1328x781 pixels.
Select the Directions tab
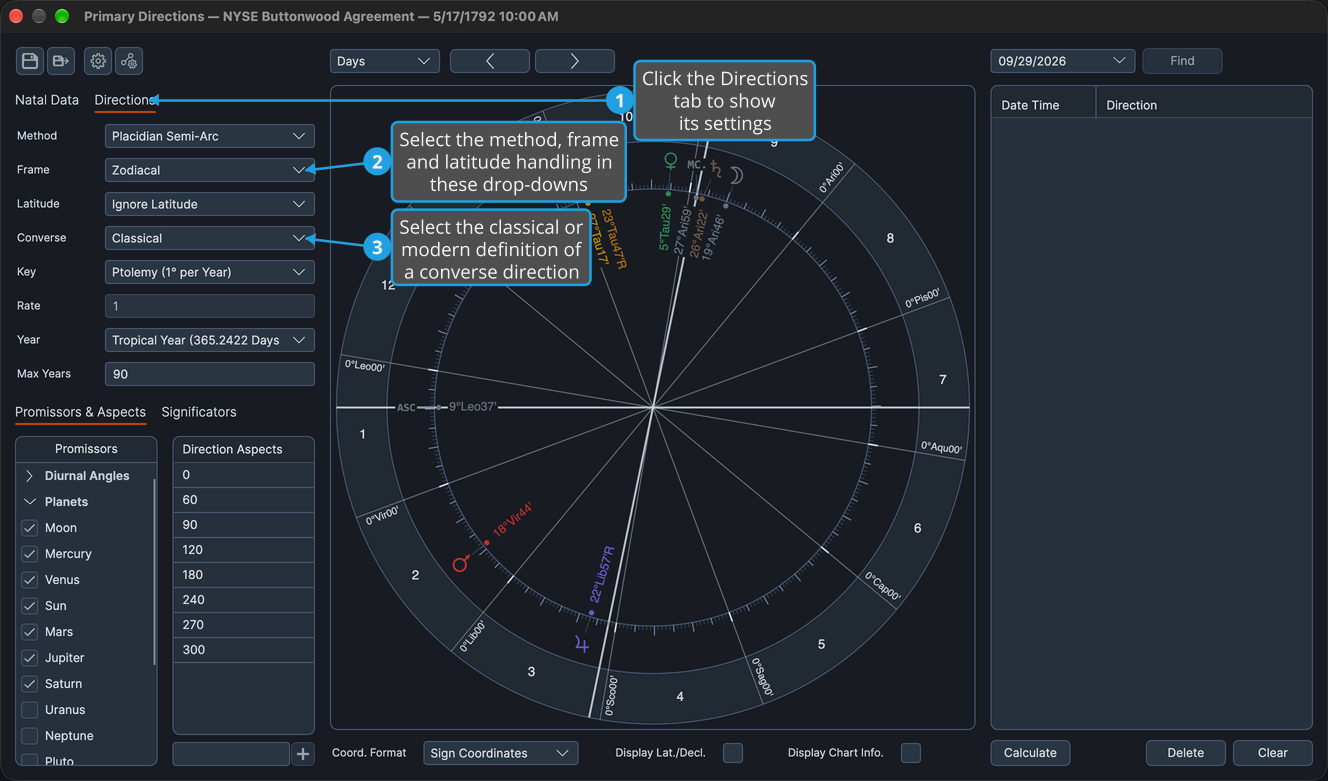click(125, 100)
